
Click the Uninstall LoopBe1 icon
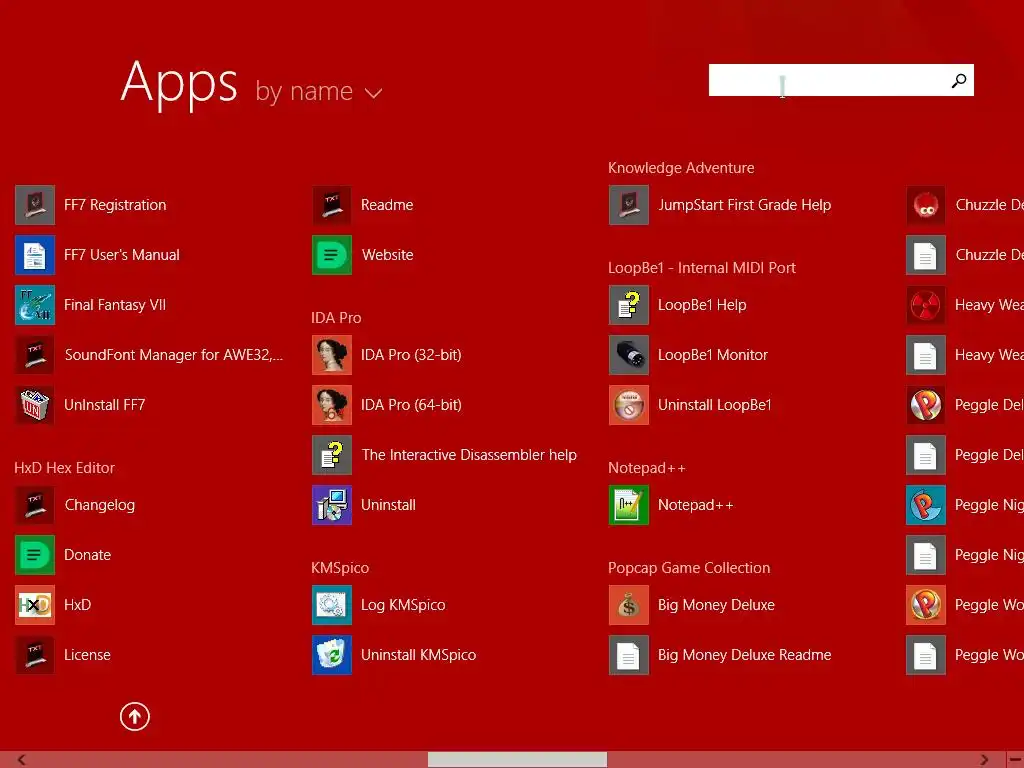tap(629, 405)
